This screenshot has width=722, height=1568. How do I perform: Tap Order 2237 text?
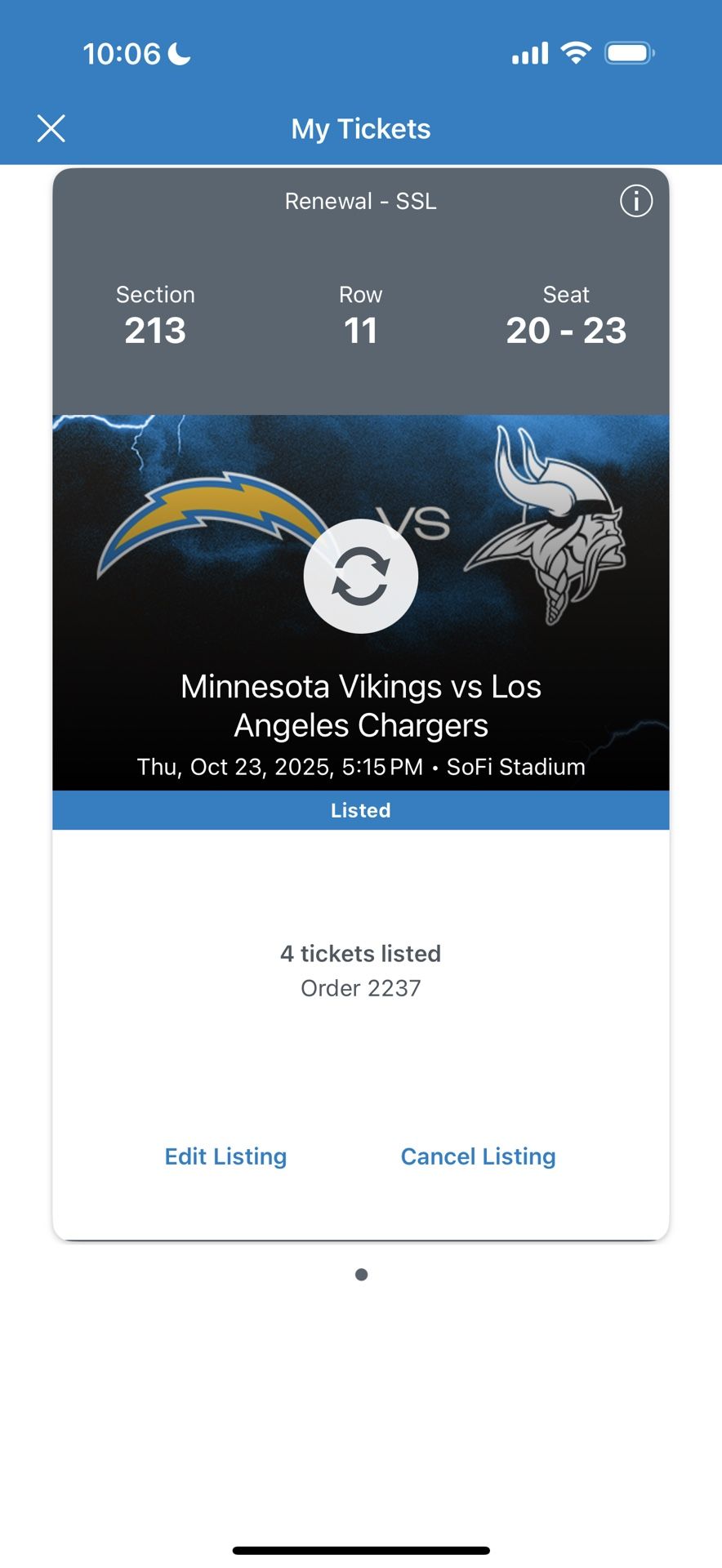[360, 987]
